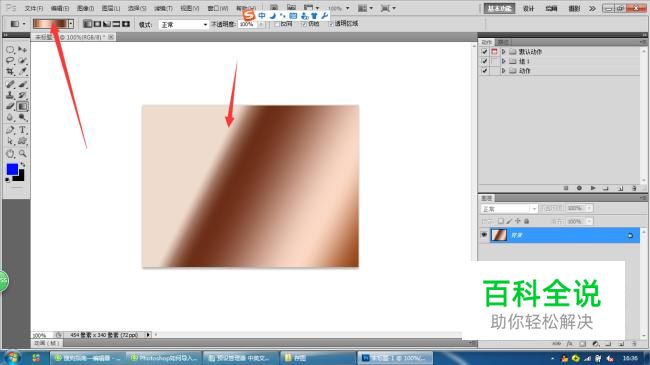
Task: Expand the 组 1 action folder
Action: [x=504, y=61]
